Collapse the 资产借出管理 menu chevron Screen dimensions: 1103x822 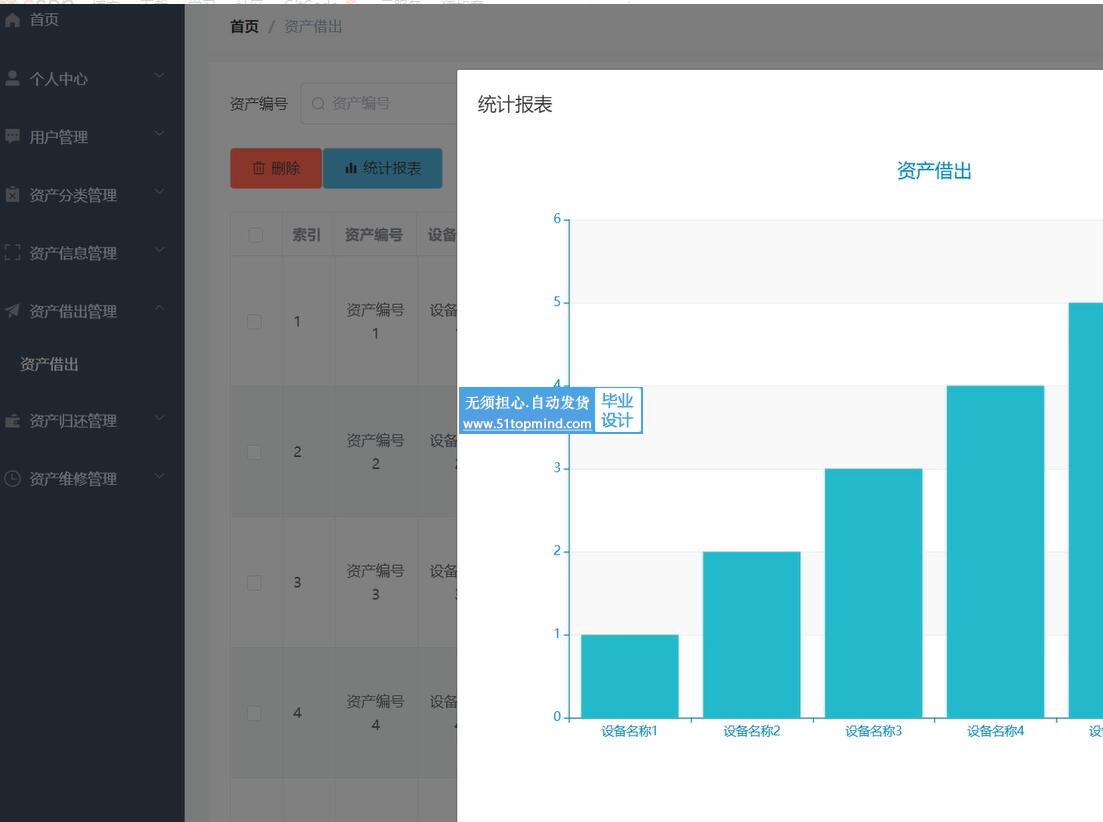(x=160, y=309)
